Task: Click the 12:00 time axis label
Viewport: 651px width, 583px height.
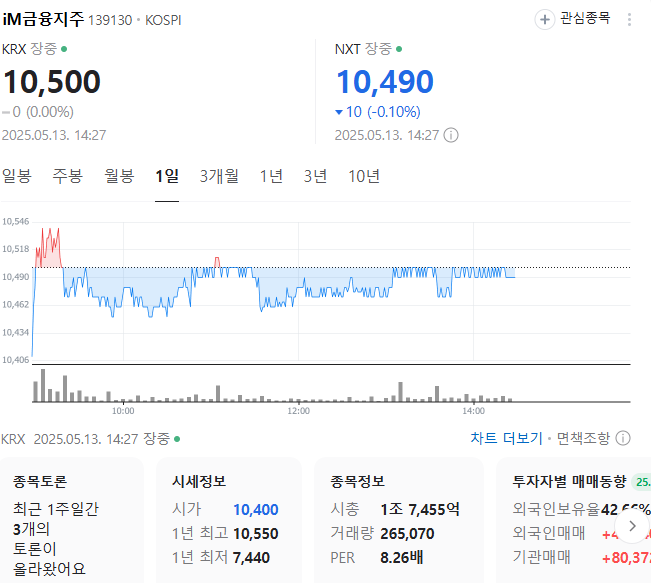Action: pos(298,411)
